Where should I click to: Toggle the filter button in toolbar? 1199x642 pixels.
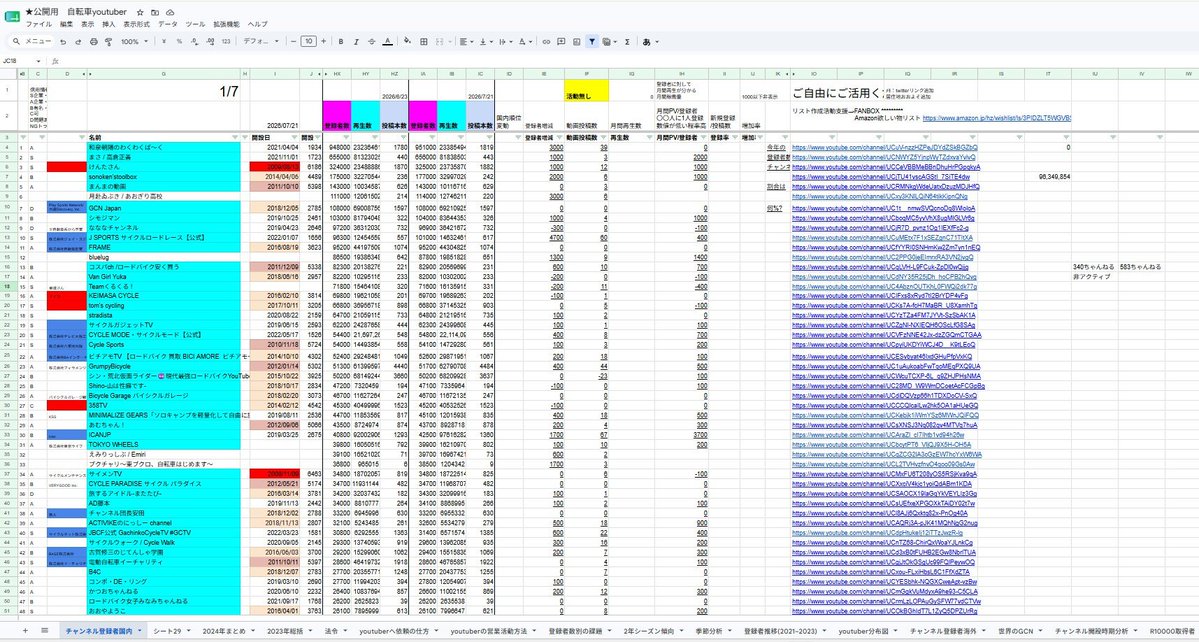(592, 41)
